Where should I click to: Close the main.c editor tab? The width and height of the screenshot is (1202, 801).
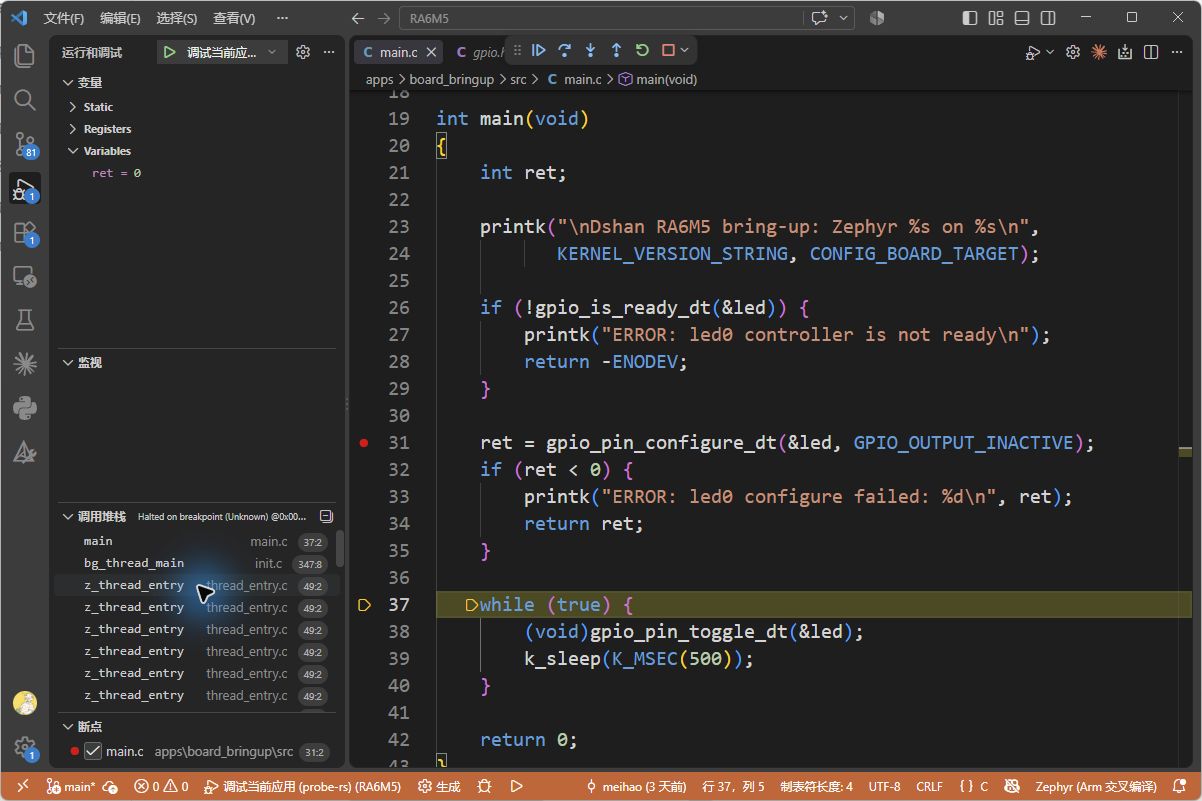pos(432,52)
